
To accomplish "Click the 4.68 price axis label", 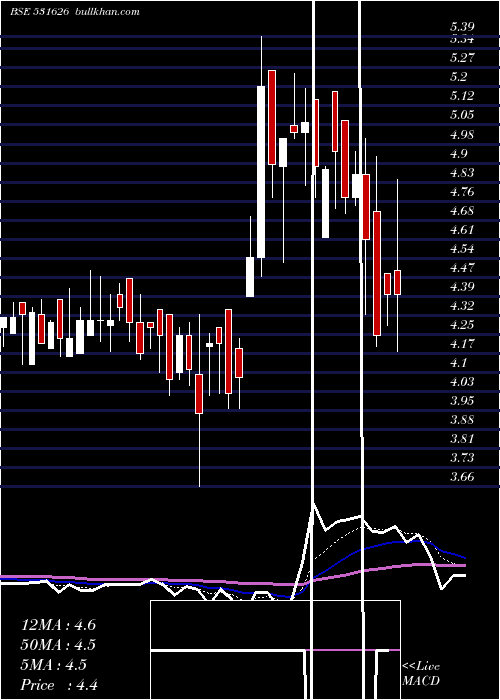I will 462,210.
